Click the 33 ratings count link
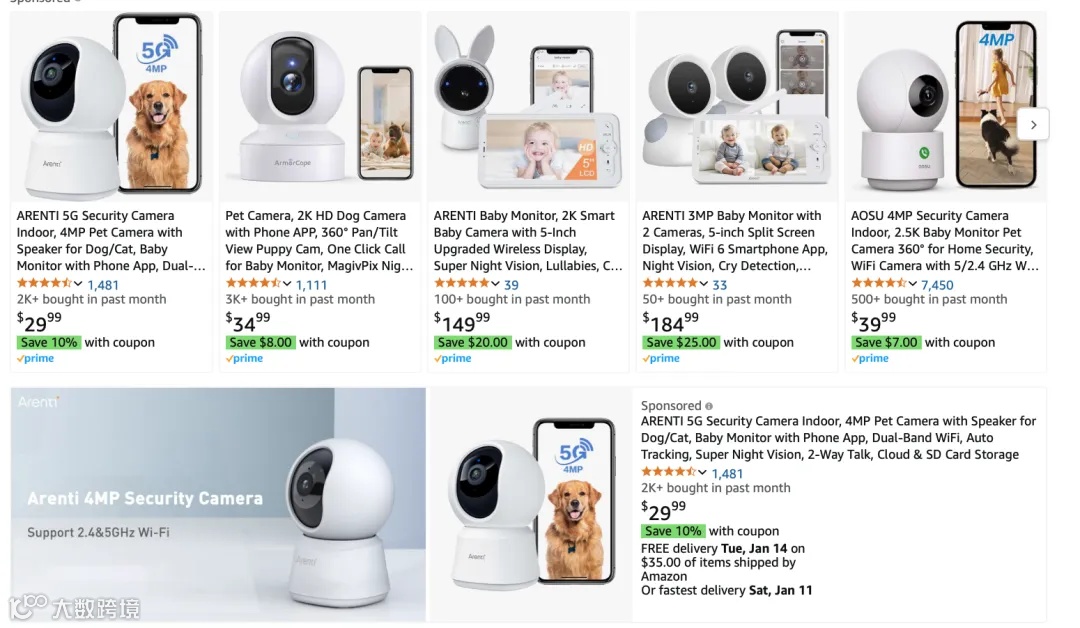1080x628 pixels. [x=720, y=285]
